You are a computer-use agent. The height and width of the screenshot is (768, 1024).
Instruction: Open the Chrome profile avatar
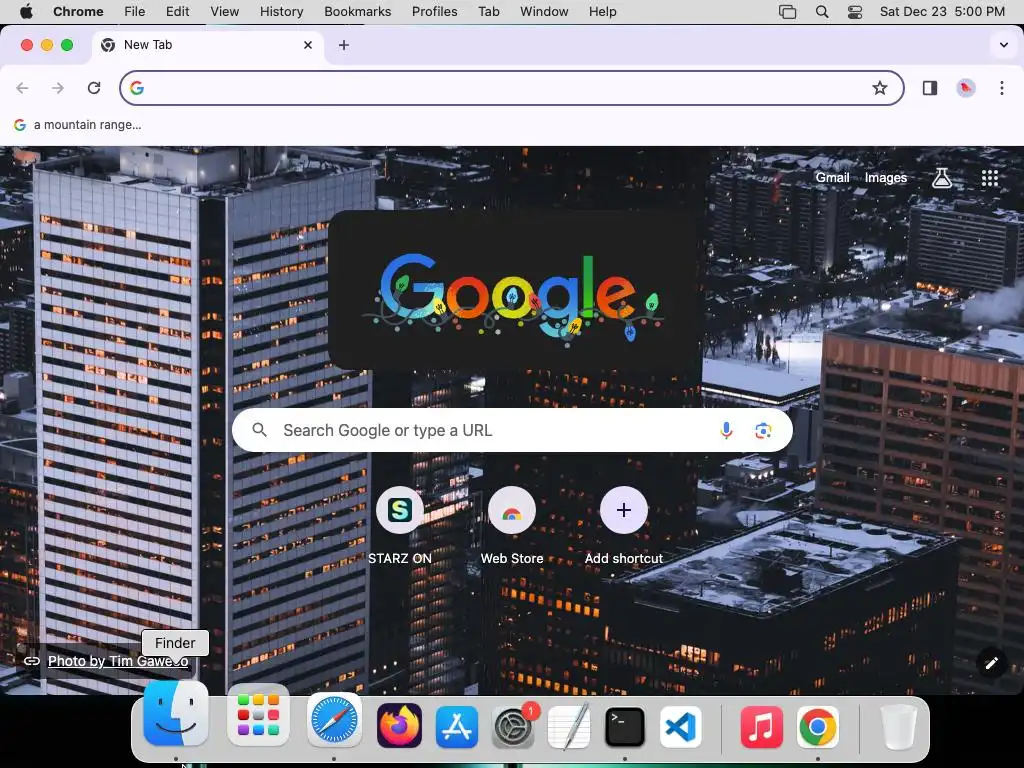(966, 88)
